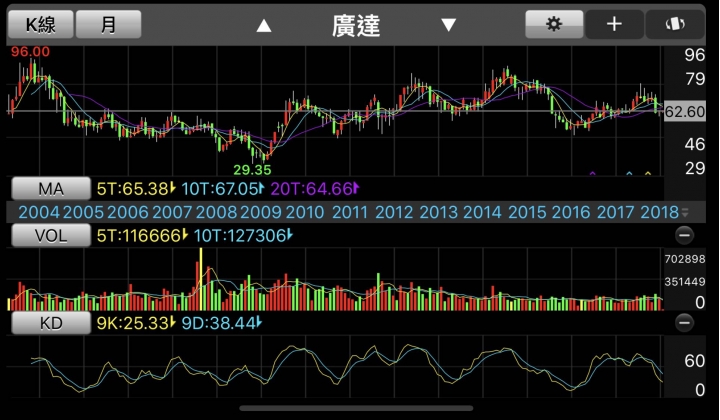Open the K線 chart type selector
Viewport: 720px width, 420px height.
pyautogui.click(x=40, y=24)
